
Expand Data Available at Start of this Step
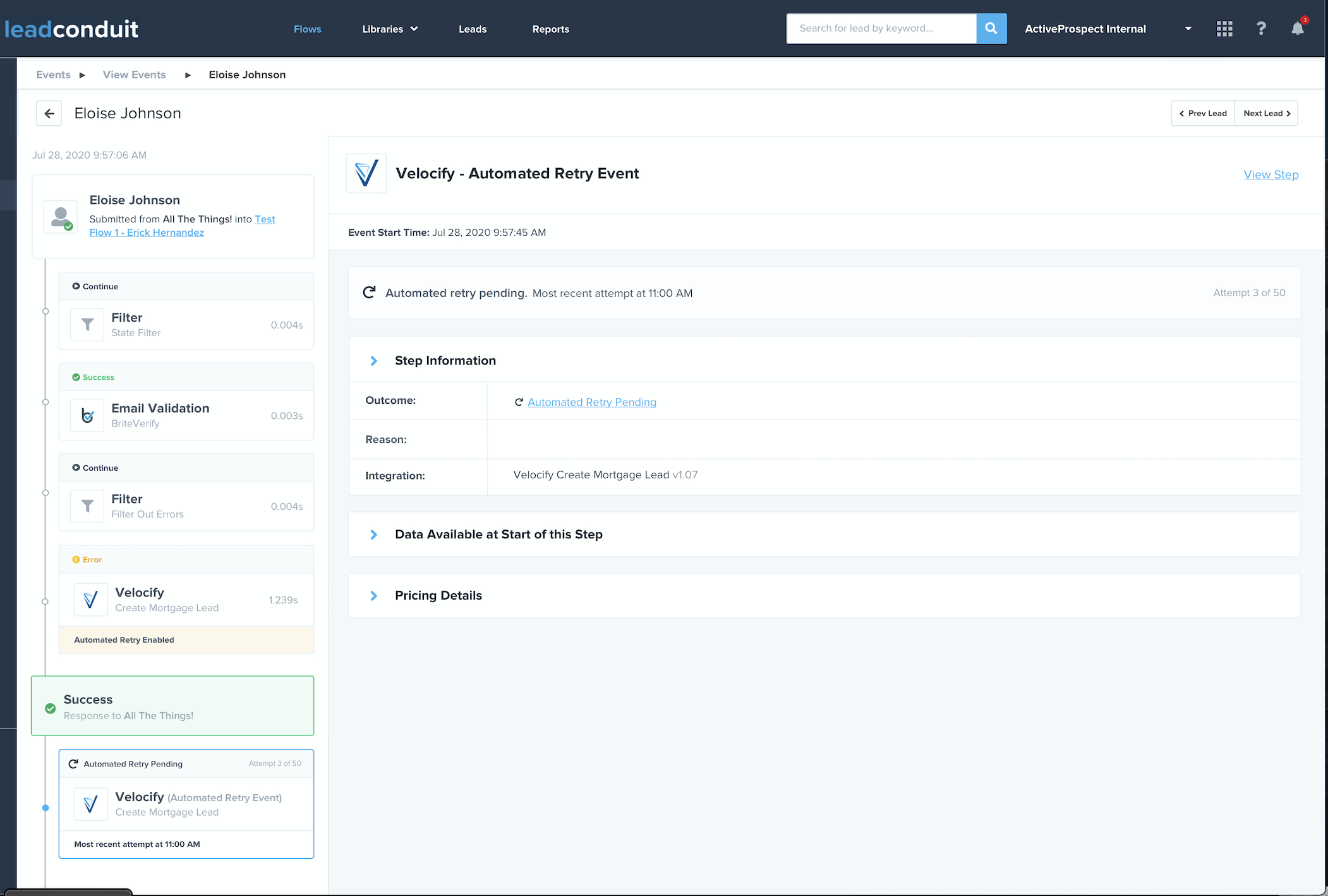373,535
